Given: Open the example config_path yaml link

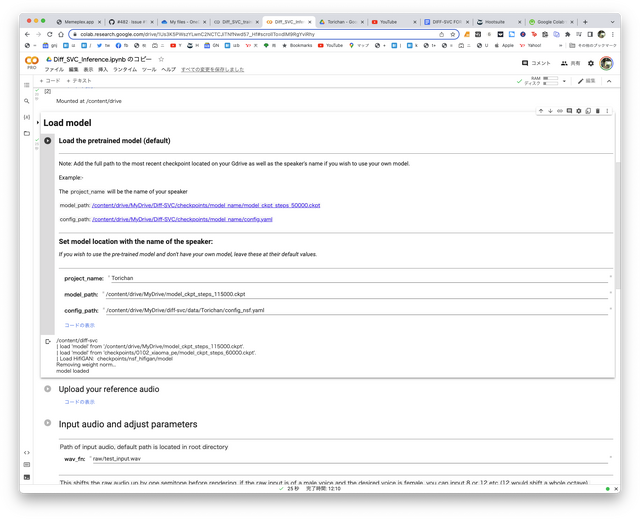Looking at the screenshot, I should [182, 220].
